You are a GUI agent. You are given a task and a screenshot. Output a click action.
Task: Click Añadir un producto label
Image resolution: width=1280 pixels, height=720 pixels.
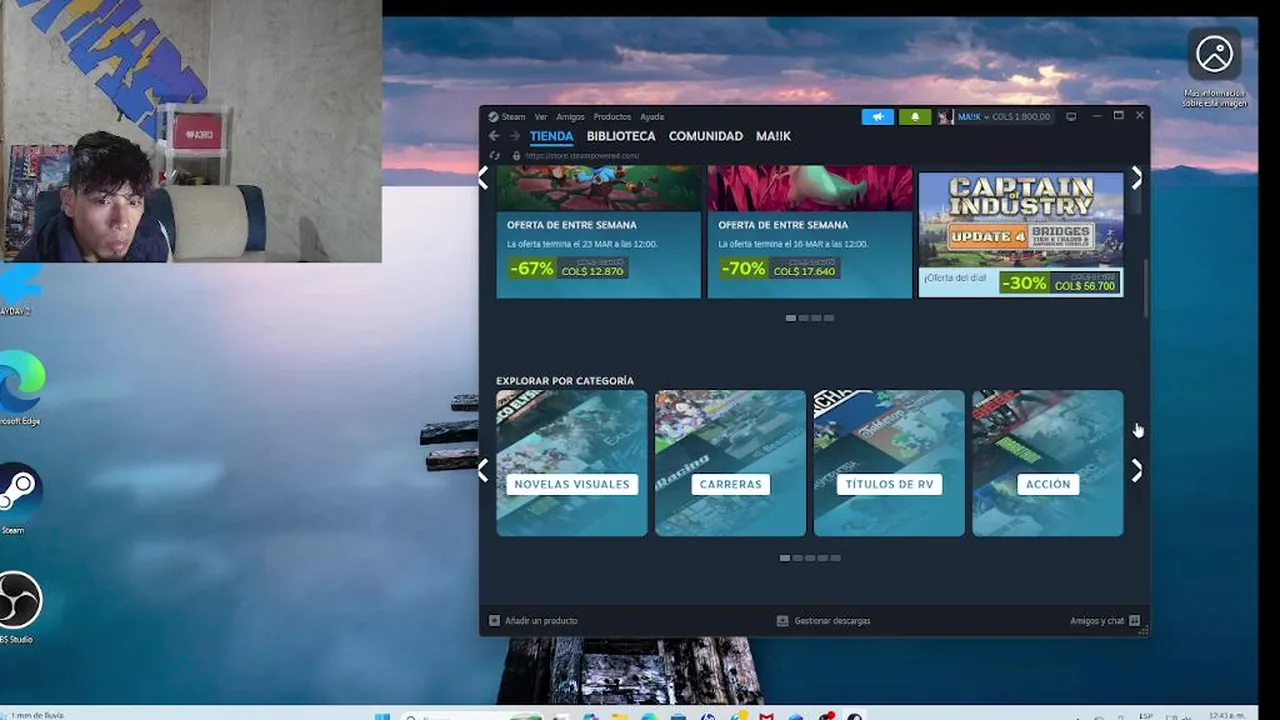pos(541,621)
